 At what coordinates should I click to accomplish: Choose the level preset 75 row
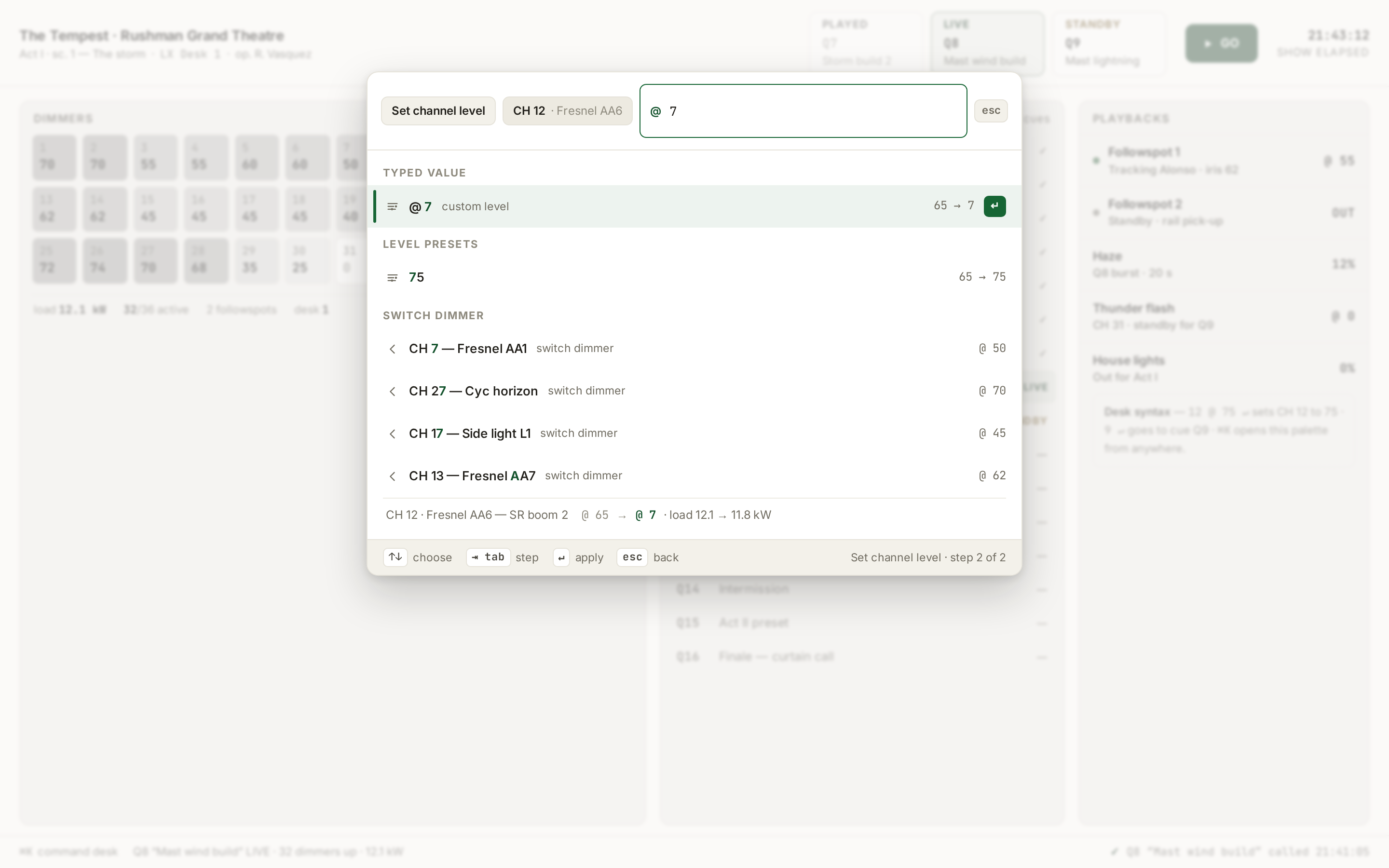coord(694,277)
